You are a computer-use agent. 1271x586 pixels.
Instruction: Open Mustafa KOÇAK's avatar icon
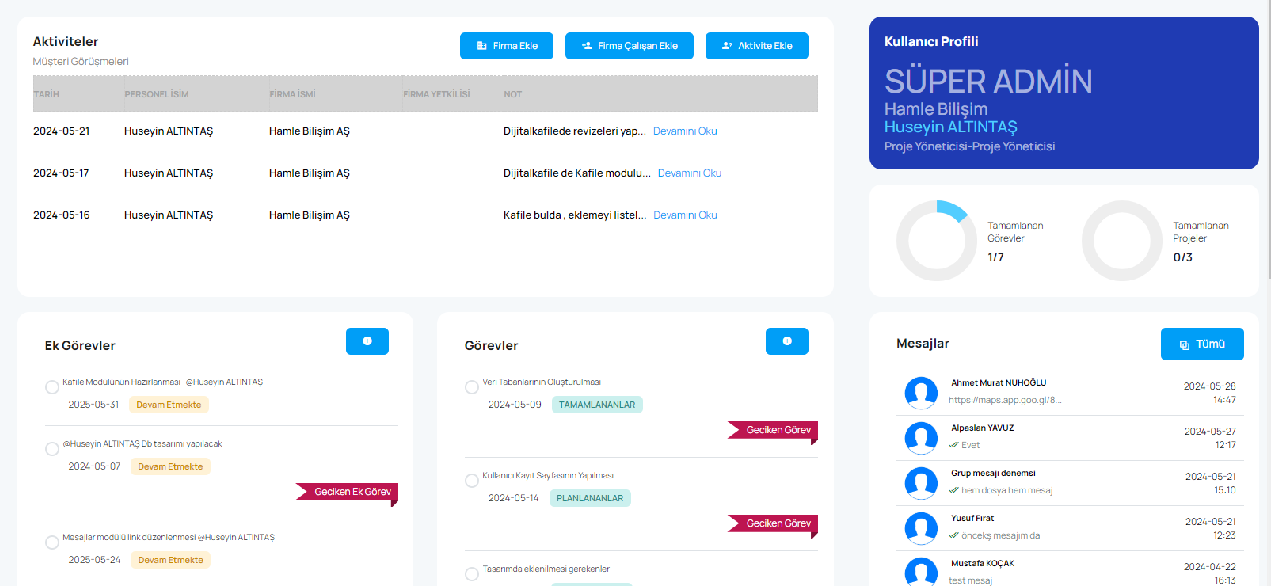(920, 572)
